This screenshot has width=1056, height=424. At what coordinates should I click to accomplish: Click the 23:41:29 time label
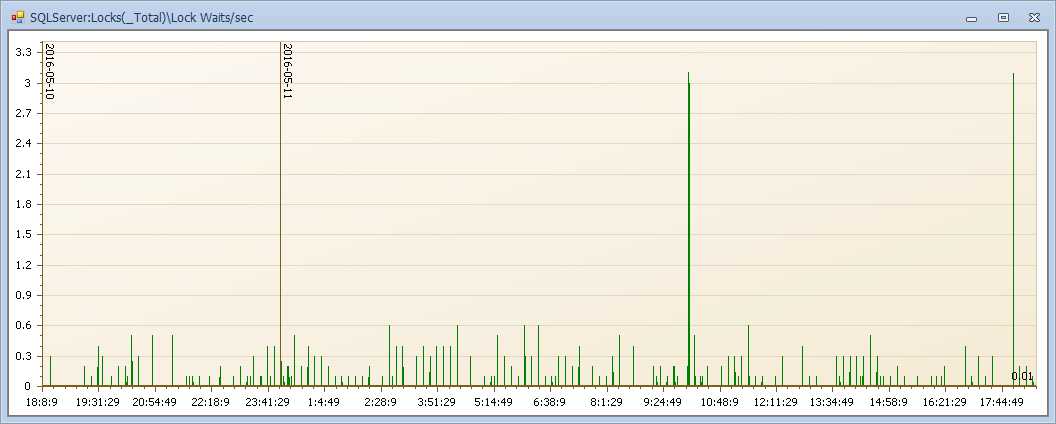tap(267, 402)
